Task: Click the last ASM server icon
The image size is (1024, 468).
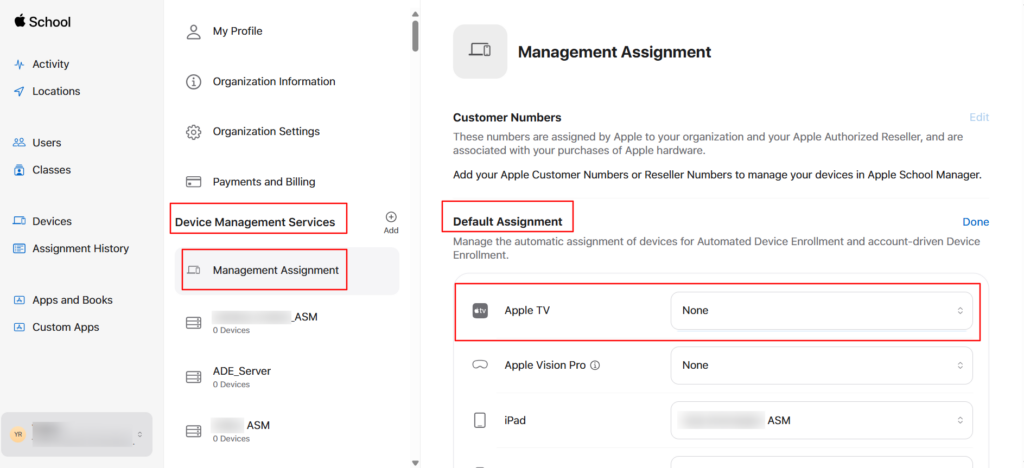Action: pos(193,431)
